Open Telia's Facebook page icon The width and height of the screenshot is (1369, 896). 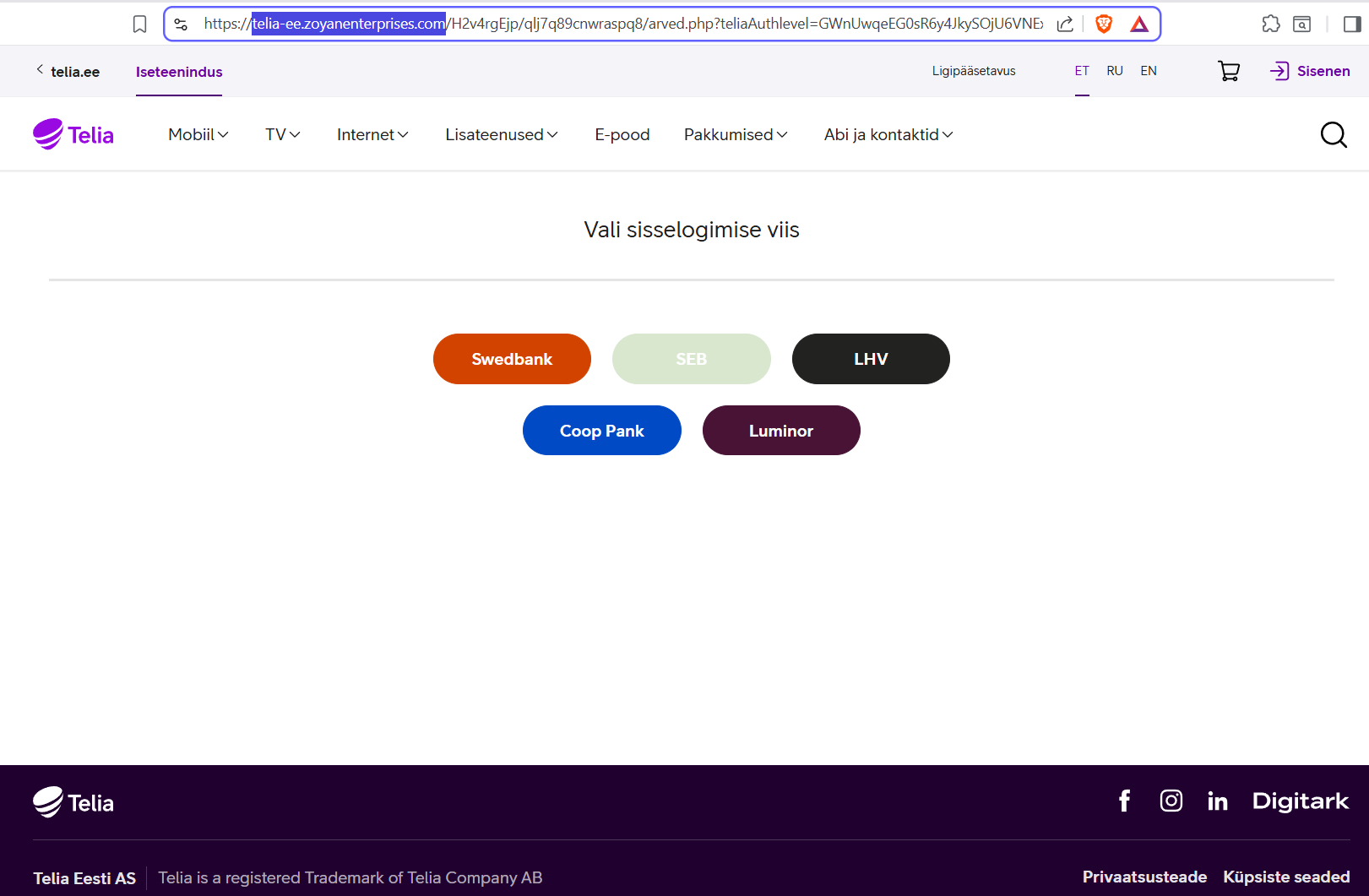click(x=1124, y=801)
